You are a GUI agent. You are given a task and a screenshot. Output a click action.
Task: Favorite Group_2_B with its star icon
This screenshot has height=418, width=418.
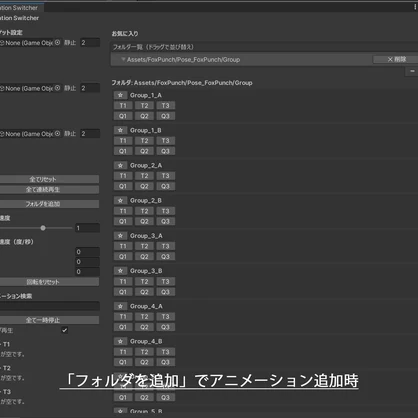(x=120, y=200)
